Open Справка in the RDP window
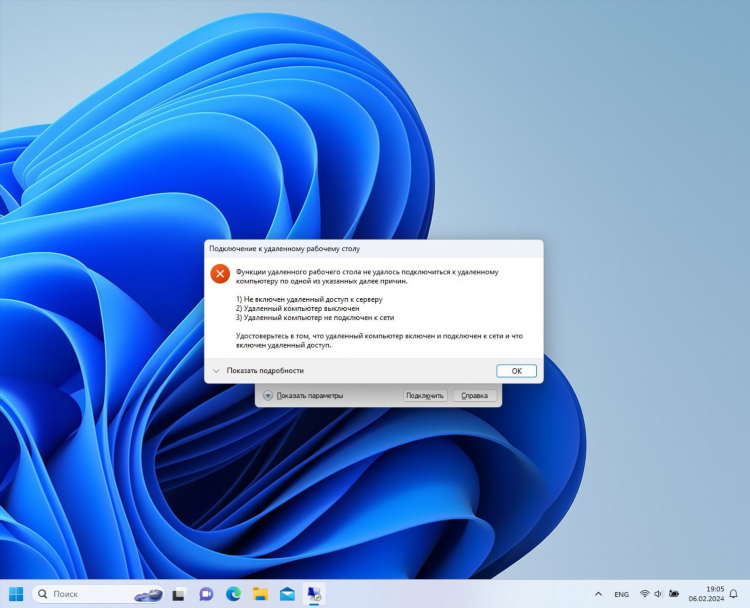Image resolution: width=750 pixels, height=608 pixels. [x=474, y=396]
